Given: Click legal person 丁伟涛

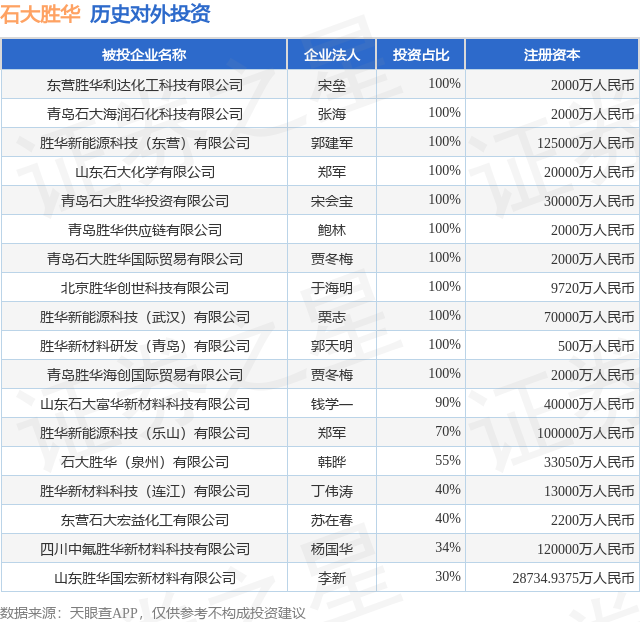Looking at the screenshot, I should click(x=331, y=491).
